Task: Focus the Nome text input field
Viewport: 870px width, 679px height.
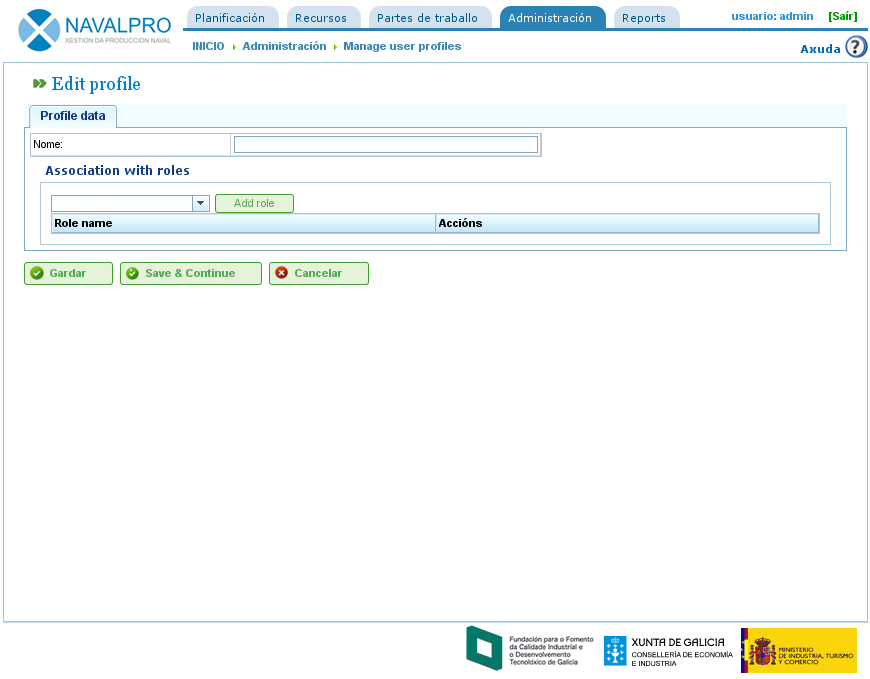Action: (x=385, y=145)
